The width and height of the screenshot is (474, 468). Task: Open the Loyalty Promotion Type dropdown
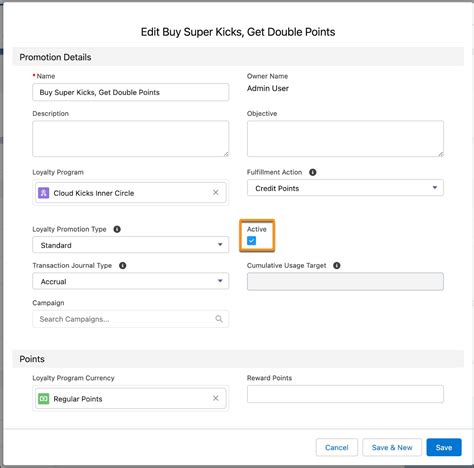point(131,245)
